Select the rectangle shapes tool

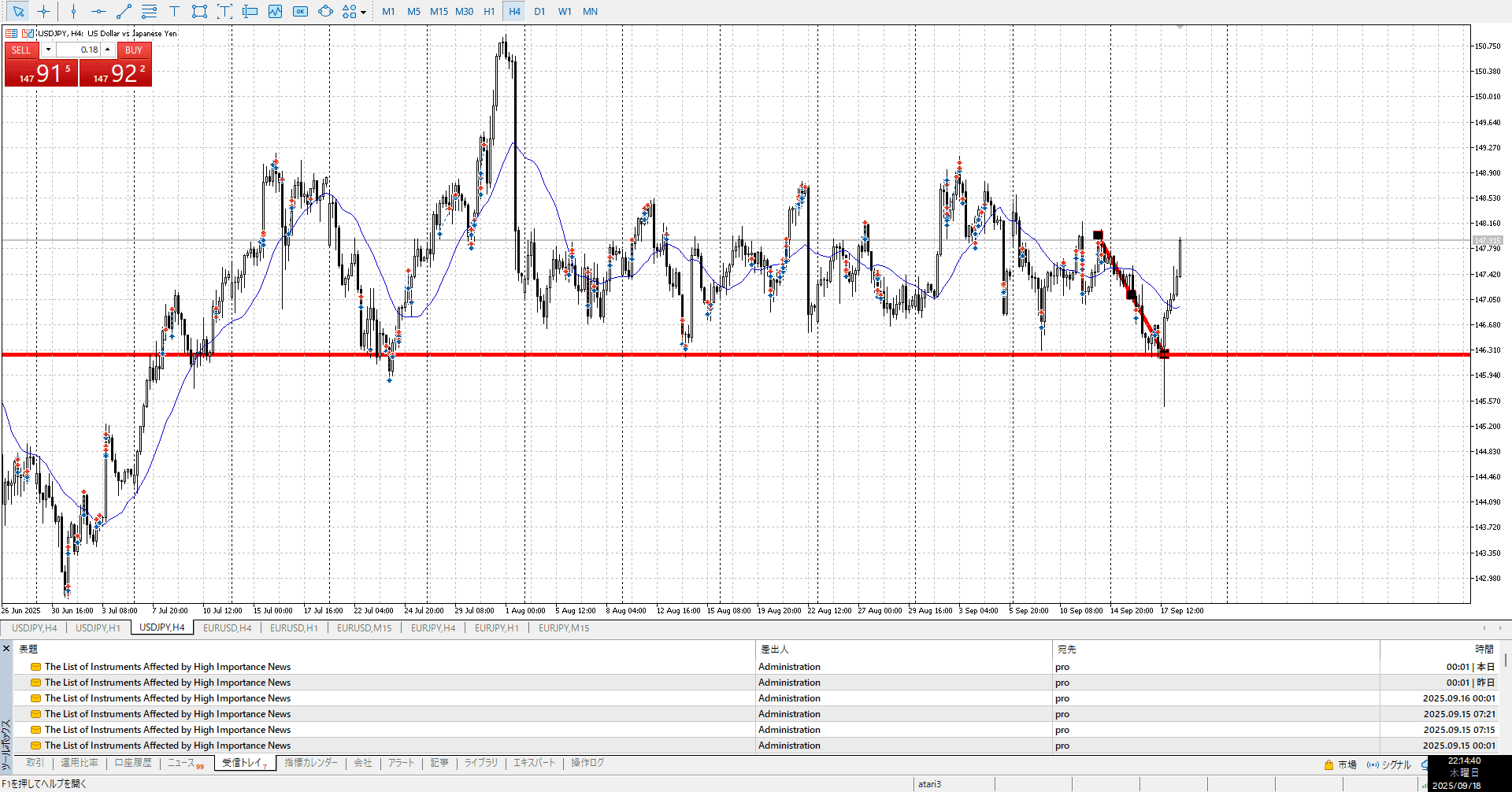click(199, 12)
